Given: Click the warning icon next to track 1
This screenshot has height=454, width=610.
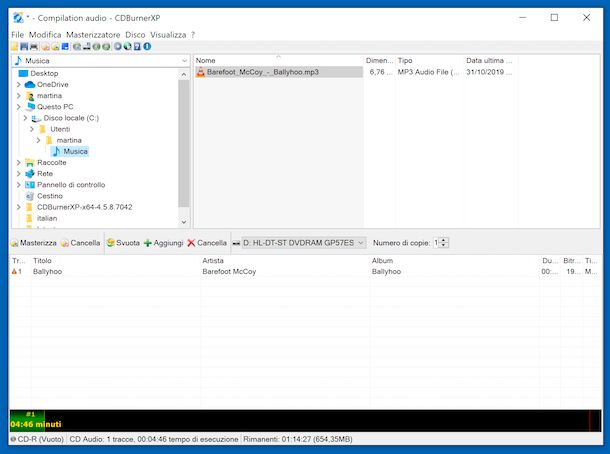Looking at the screenshot, I should (x=14, y=272).
